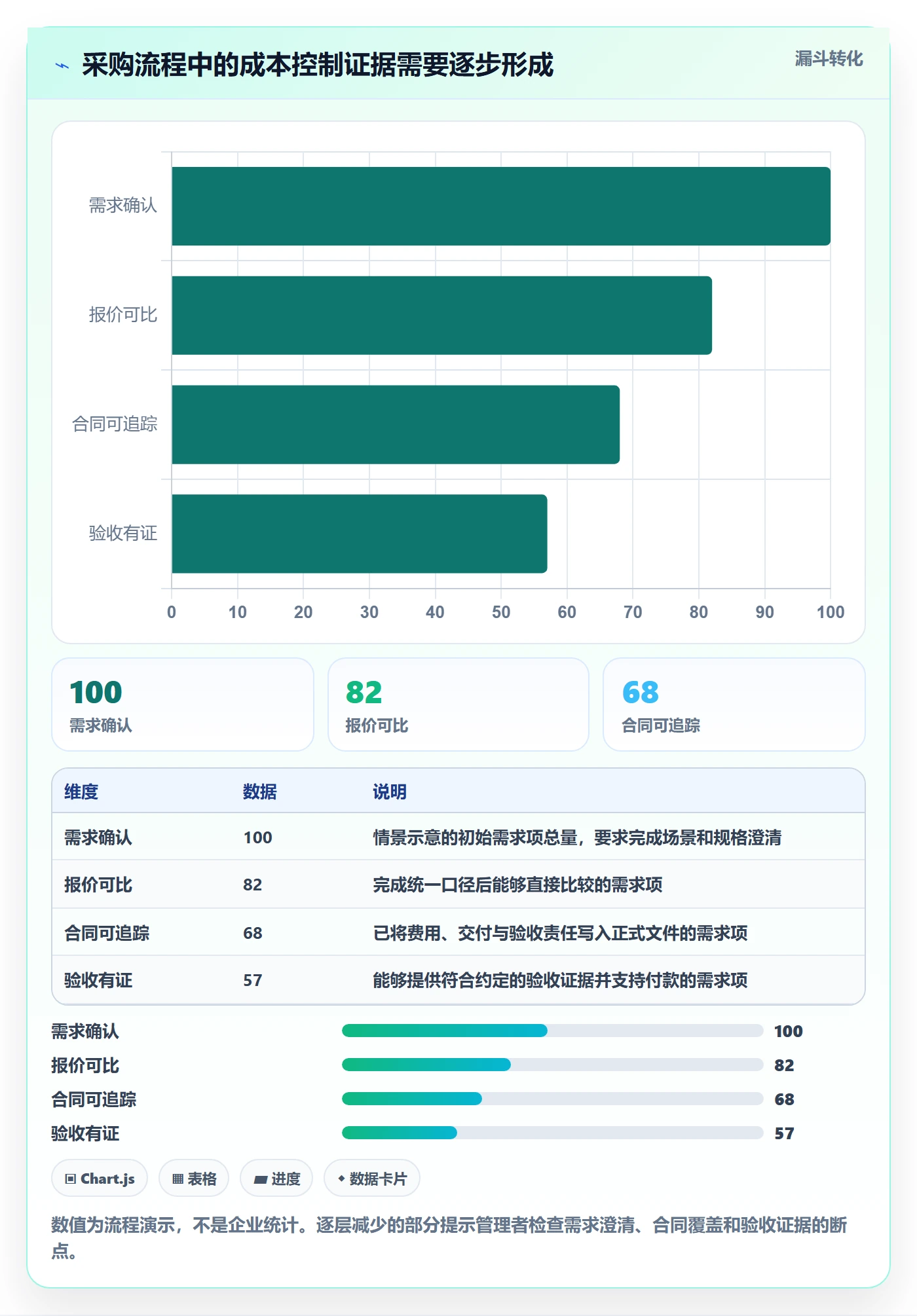Click the chart title 采购流程中的成本控制证据需要逐步形成

pyautogui.click(x=318, y=65)
